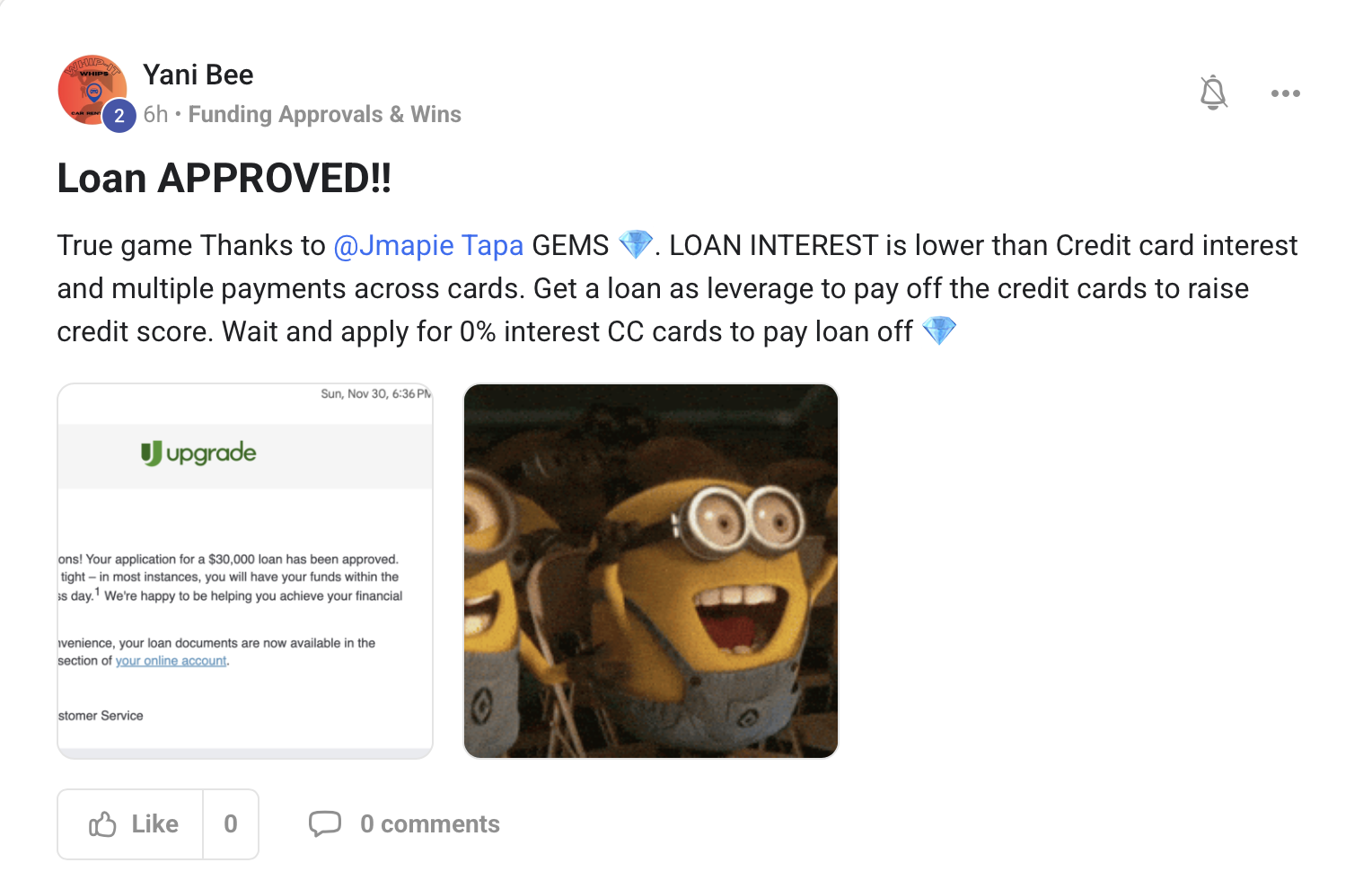Image resolution: width=1372 pixels, height=889 pixels.
Task: Click the speech bubble comment icon
Action: (x=325, y=824)
